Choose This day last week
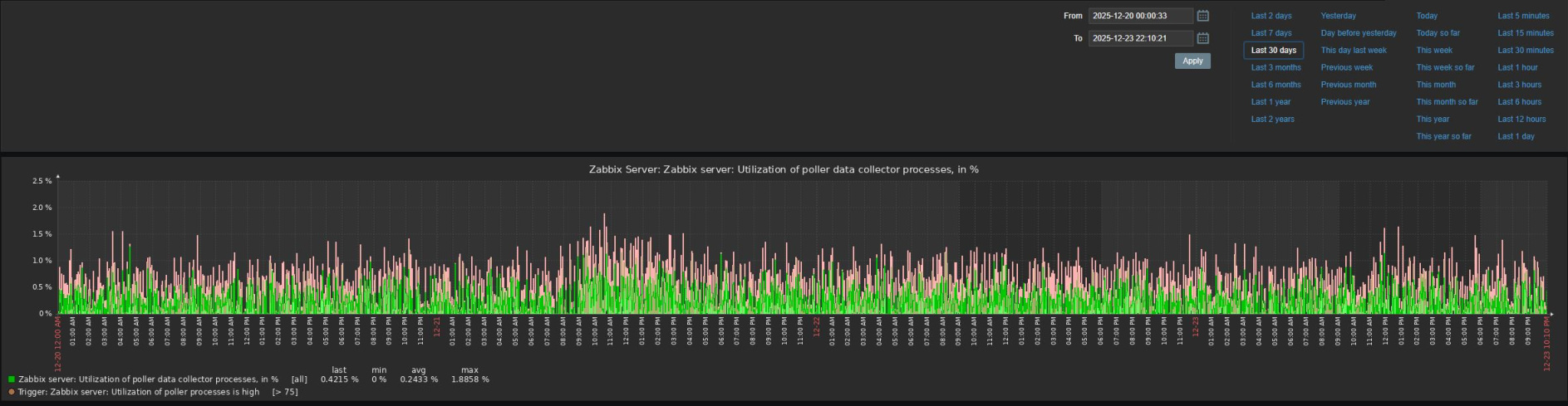1568x406 pixels. (1354, 51)
